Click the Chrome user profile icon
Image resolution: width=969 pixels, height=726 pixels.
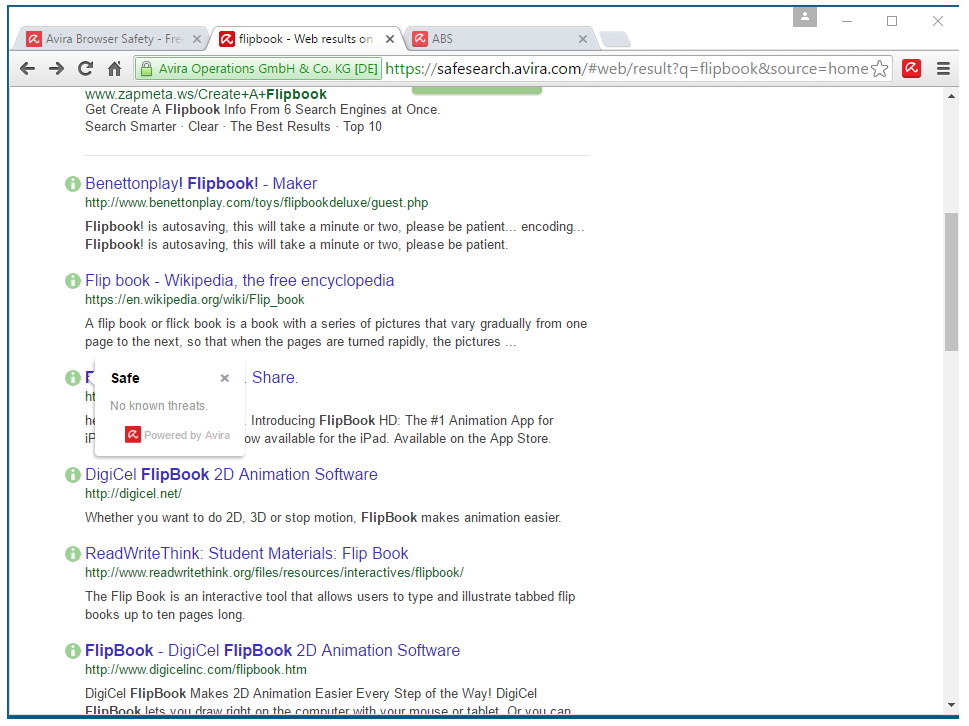pos(805,17)
